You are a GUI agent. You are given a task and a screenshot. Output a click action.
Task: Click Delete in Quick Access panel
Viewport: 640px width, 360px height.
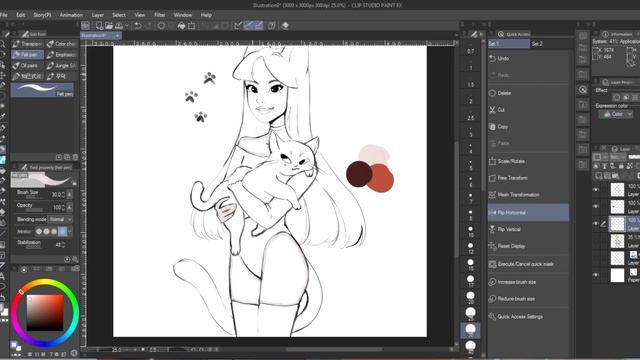click(528, 93)
